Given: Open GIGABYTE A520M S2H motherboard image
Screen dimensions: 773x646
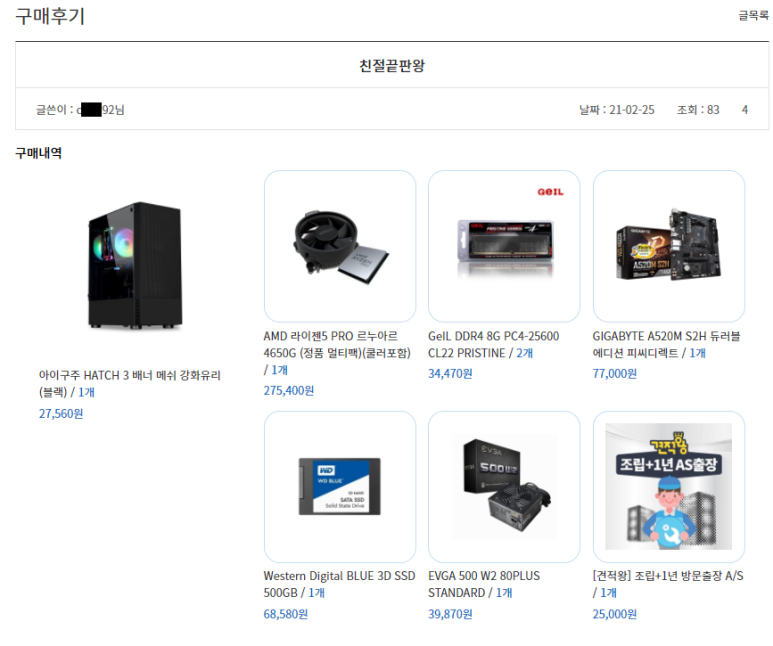Looking at the screenshot, I should coord(668,246).
